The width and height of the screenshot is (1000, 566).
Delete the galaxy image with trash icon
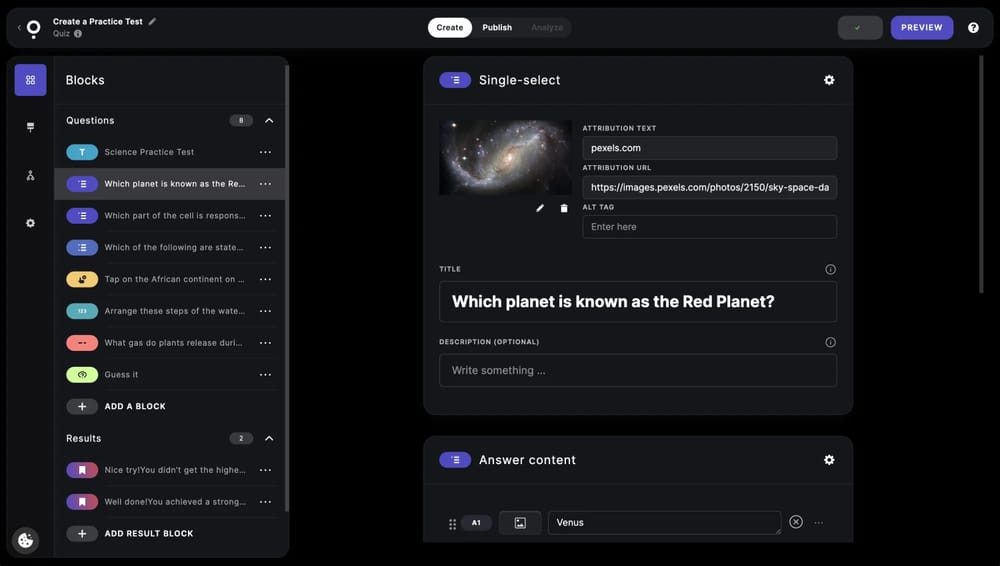click(x=564, y=208)
